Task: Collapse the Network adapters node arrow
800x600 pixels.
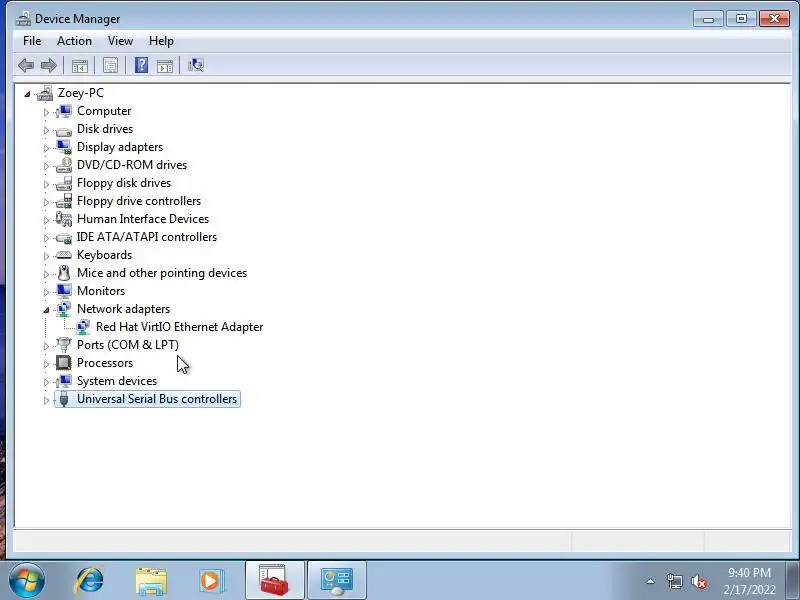Action: tap(46, 310)
